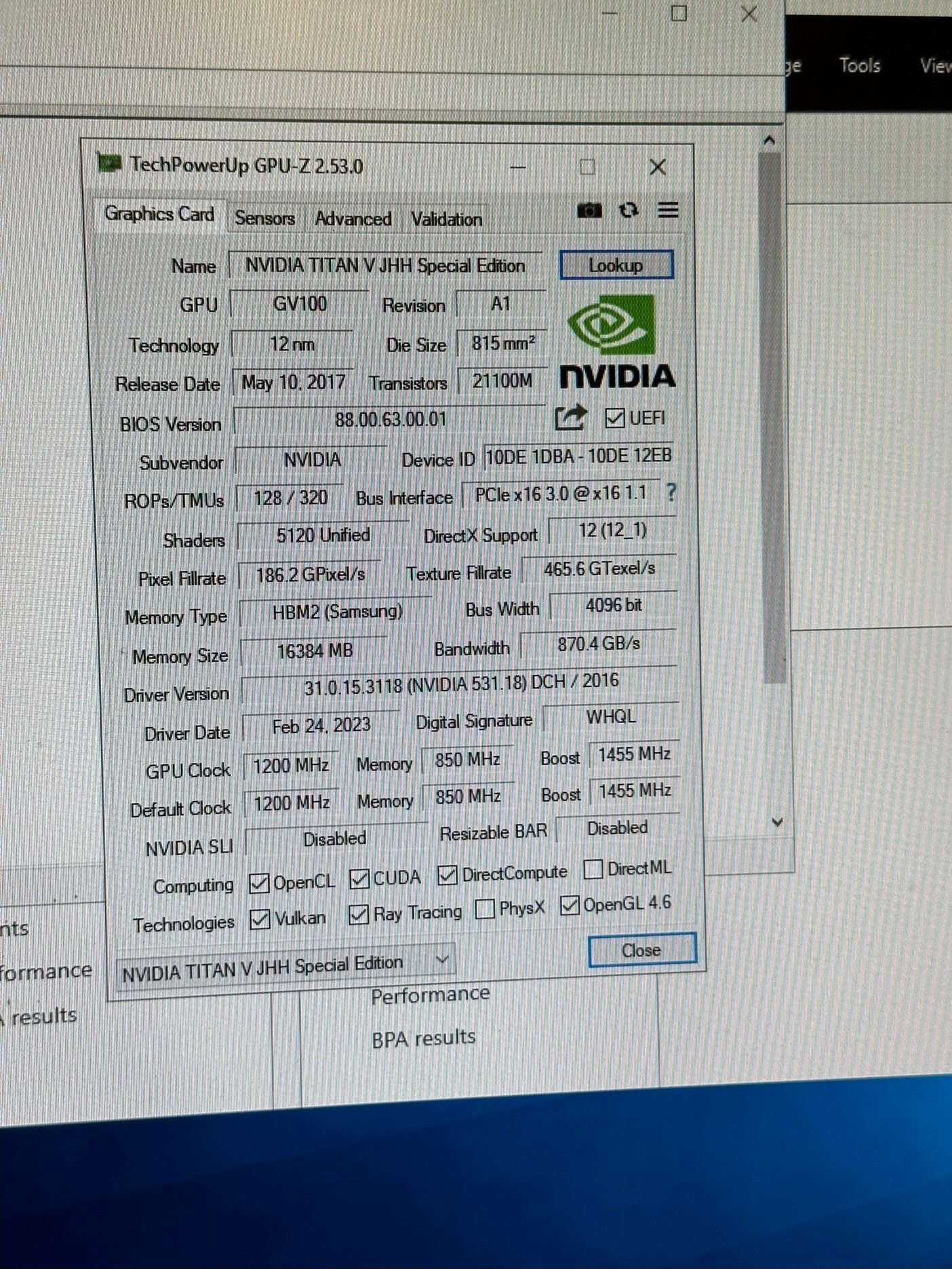Viewport: 952px width, 1269px height.
Task: Toggle the CUDA checkbox
Action: point(359,879)
